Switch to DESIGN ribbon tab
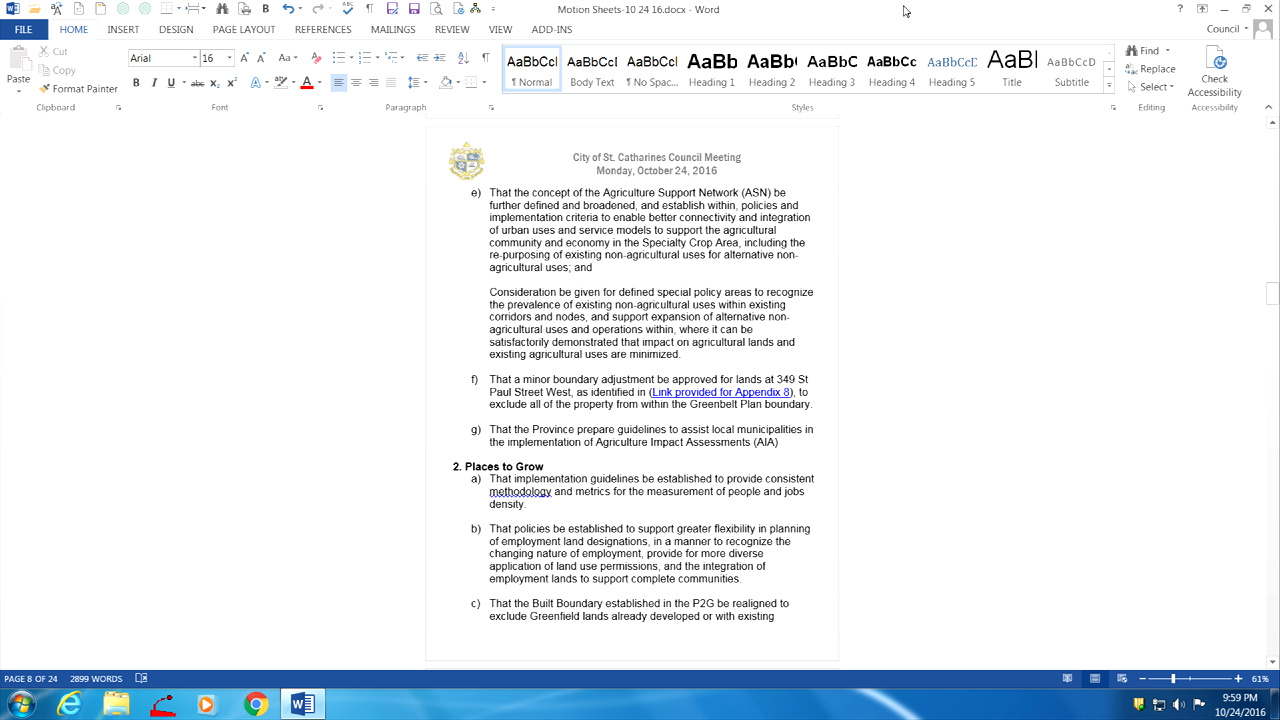 coord(176,30)
